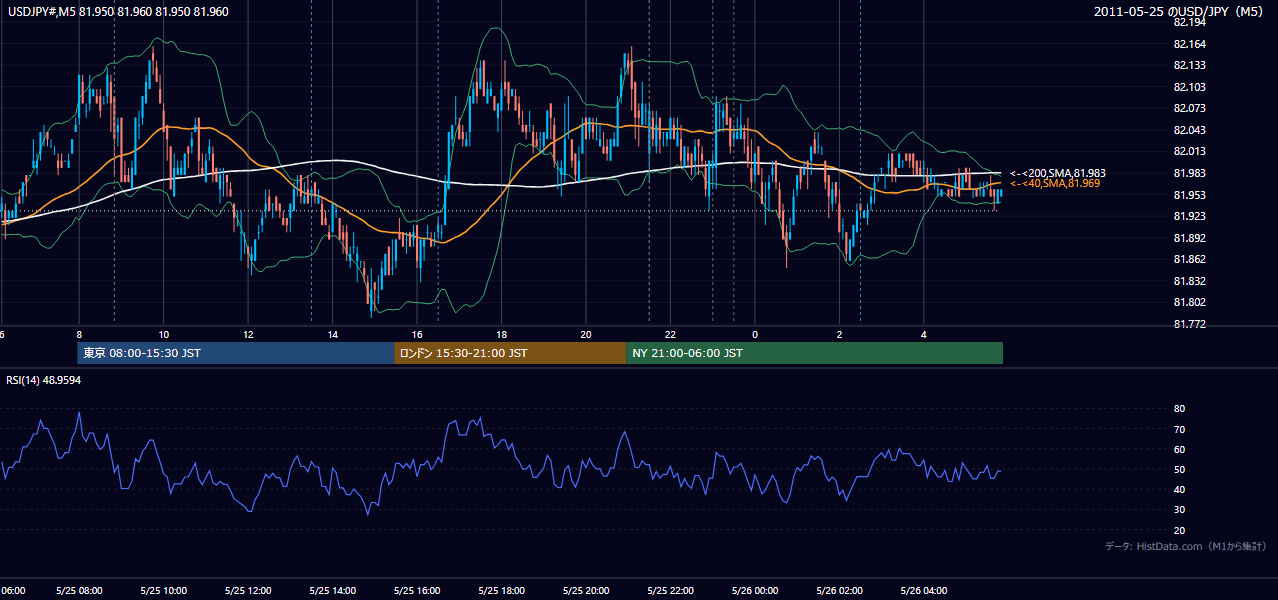Click the 81.802 price axis label
This screenshot has height=600, width=1278.
[1190, 302]
